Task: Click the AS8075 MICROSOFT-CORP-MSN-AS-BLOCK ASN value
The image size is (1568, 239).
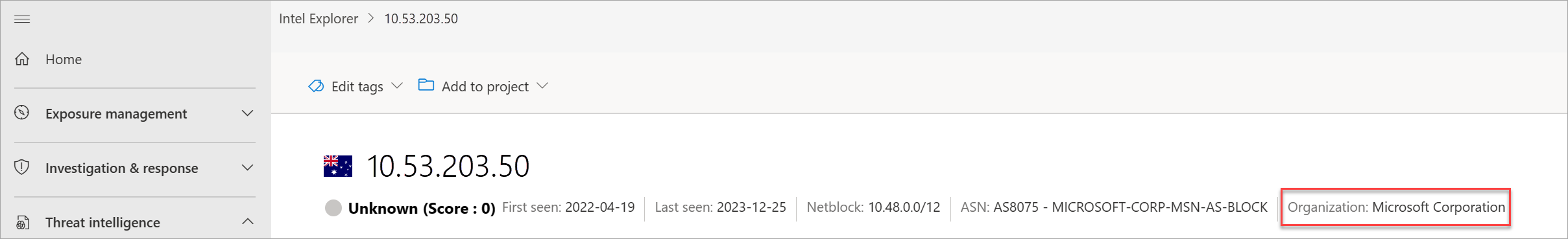Action: click(1130, 207)
